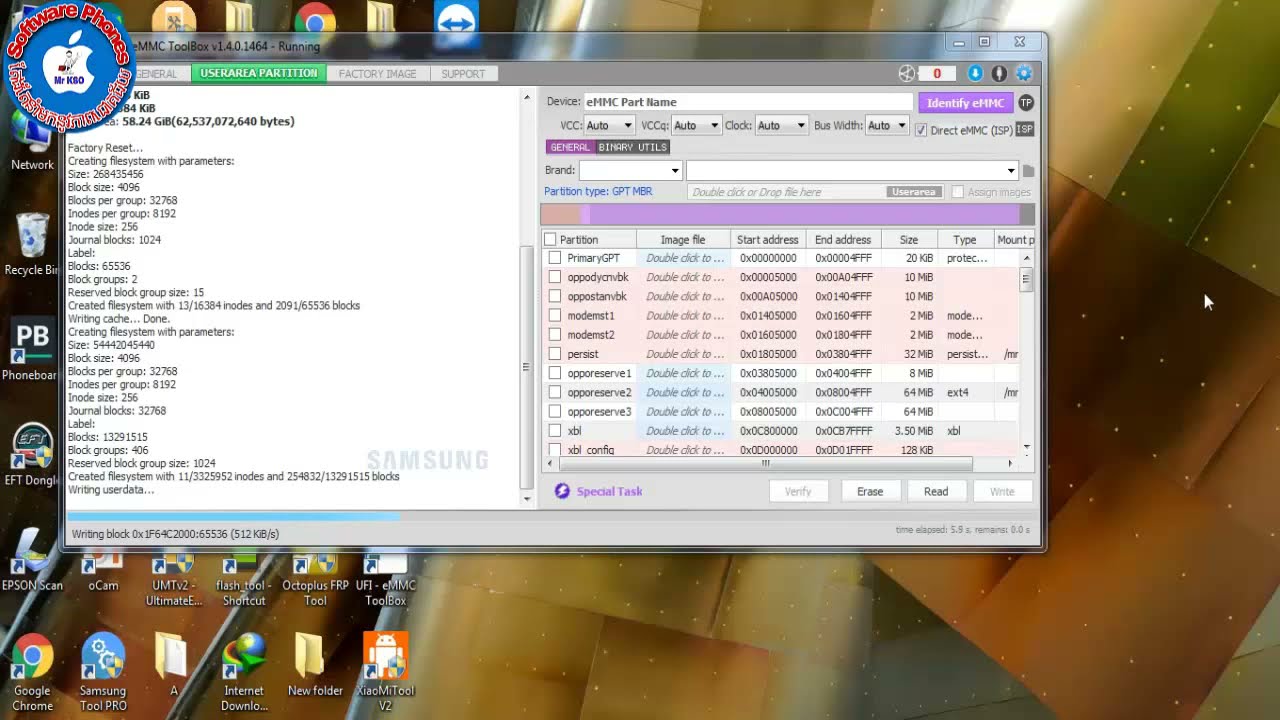Check the modemst1 partition checkbox
This screenshot has height=720, width=1280.
click(x=555, y=316)
